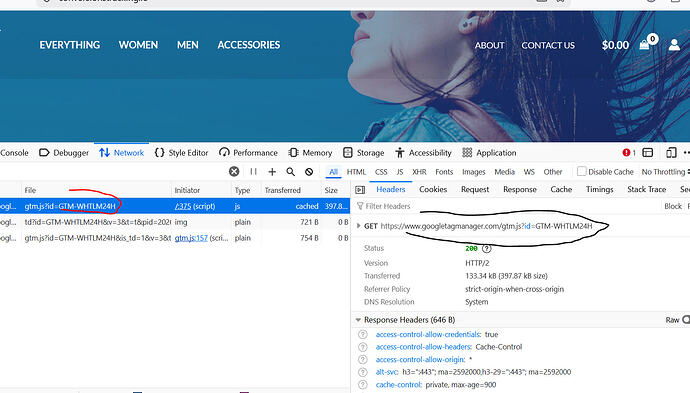This screenshot has height=393, width=690.
Task: Select the iframe picker icon
Action: (x=648, y=153)
